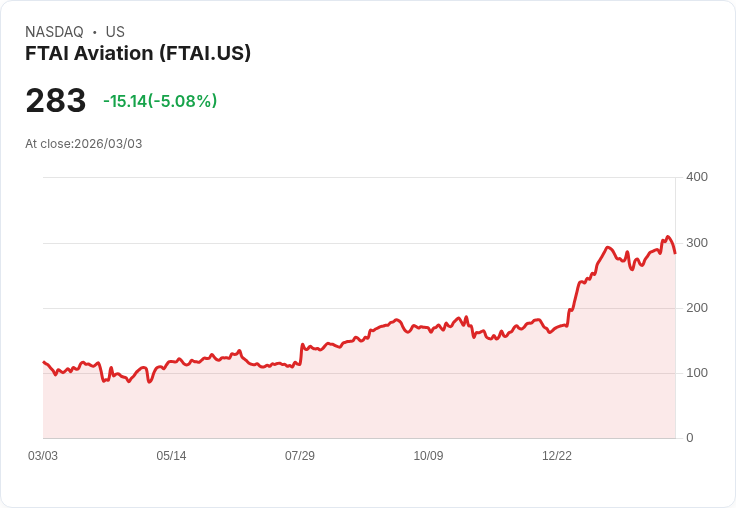Click the 0 y-axis label
Viewport: 736px width, 508px height.
point(690,438)
